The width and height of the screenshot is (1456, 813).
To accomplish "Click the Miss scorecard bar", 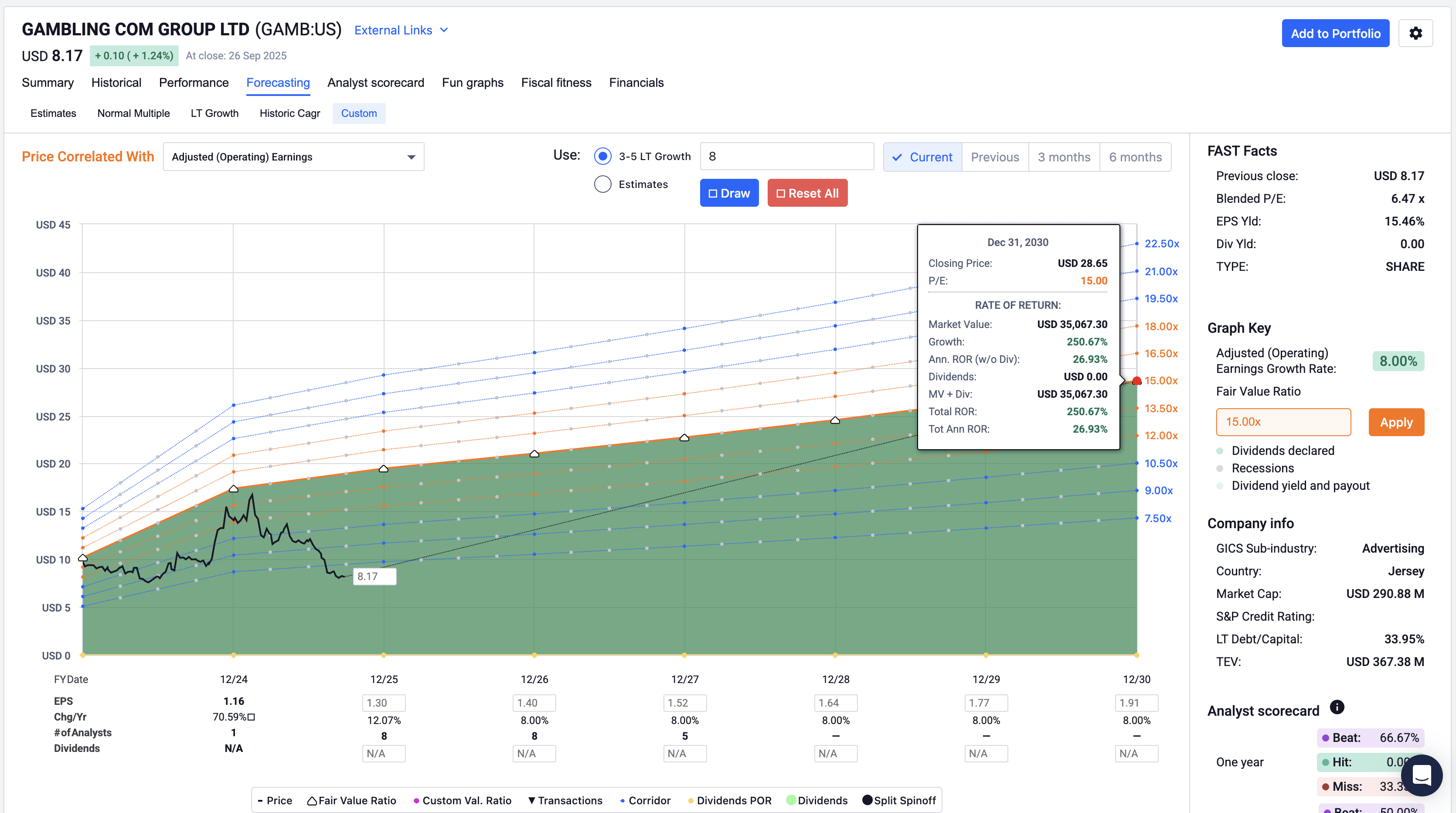I will coord(1370,786).
